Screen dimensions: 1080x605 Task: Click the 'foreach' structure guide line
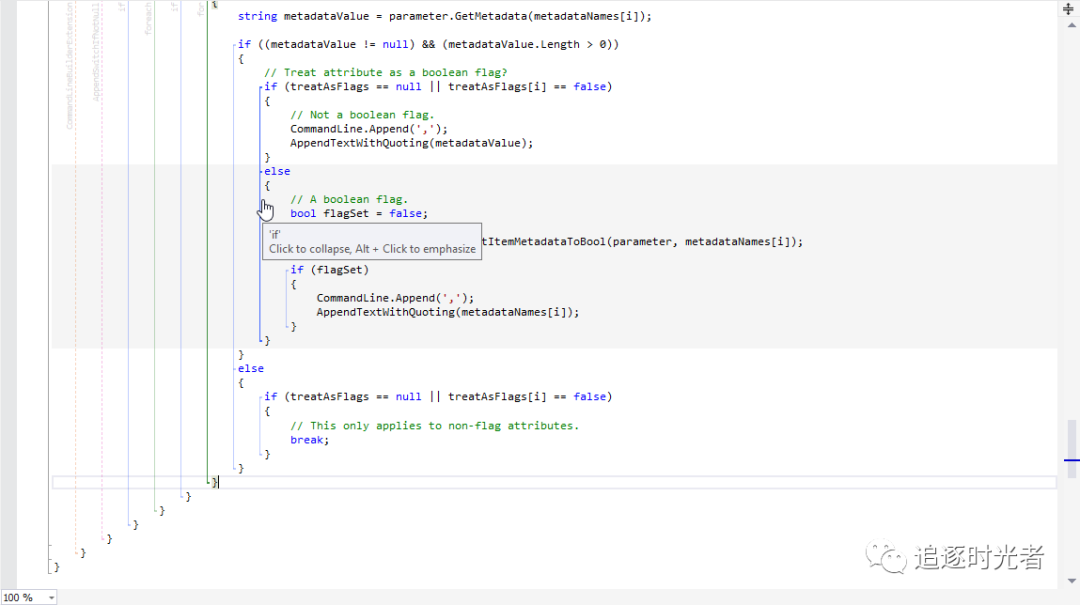[x=154, y=255]
